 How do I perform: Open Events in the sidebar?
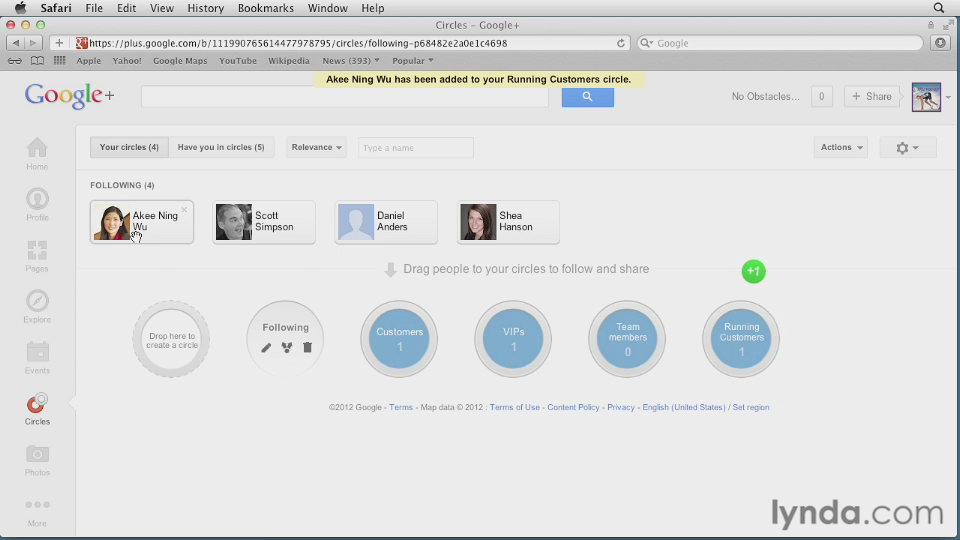(37, 354)
